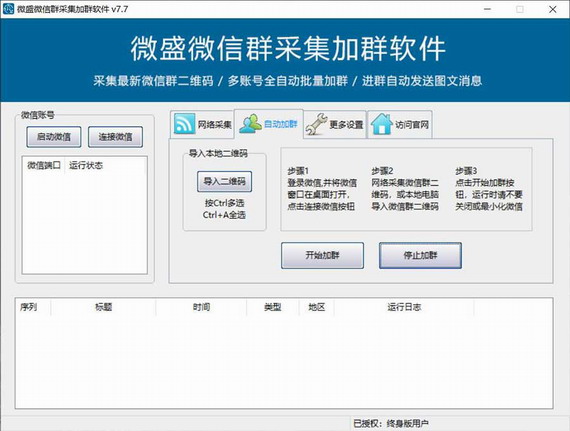
Task: Click the 地区 column header
Action: (316, 307)
